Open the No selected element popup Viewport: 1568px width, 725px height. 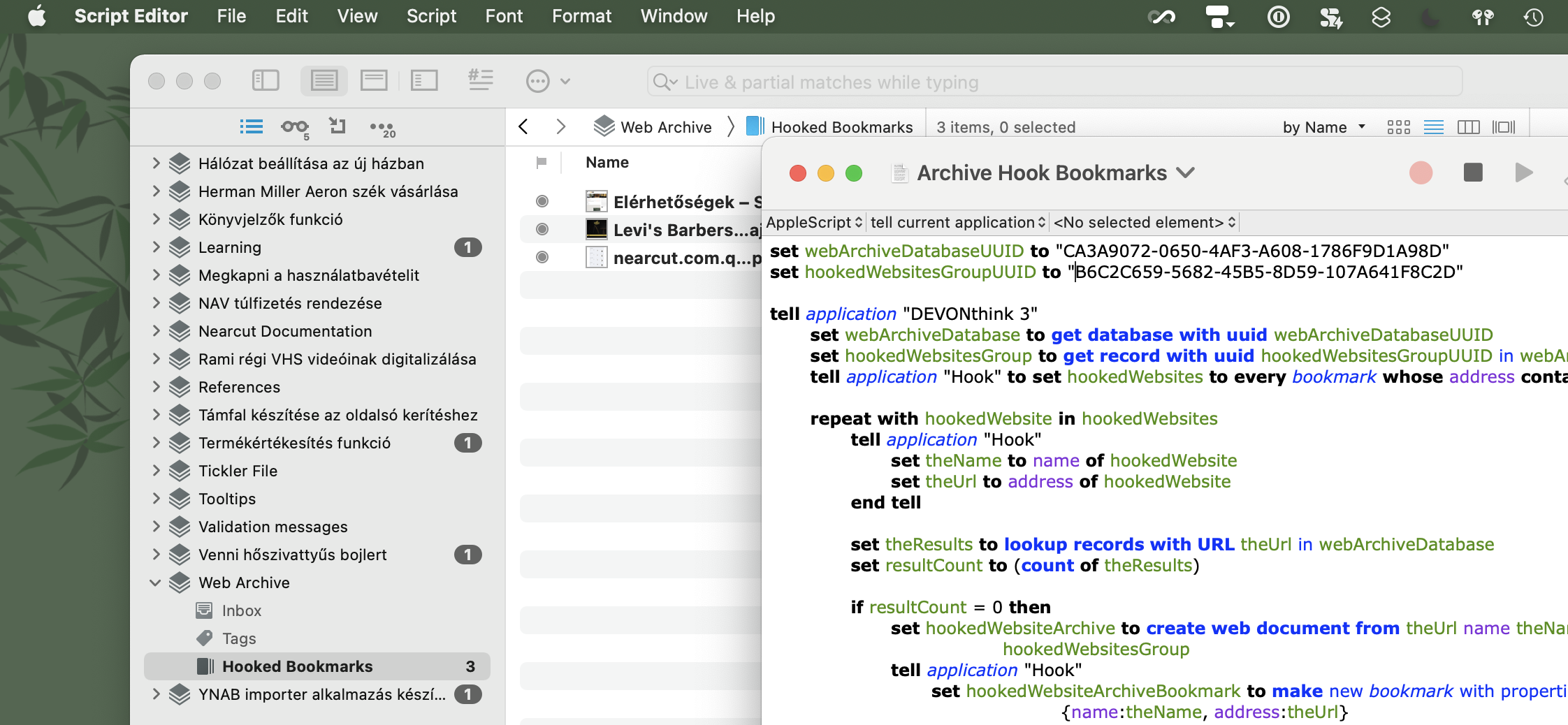point(1145,222)
